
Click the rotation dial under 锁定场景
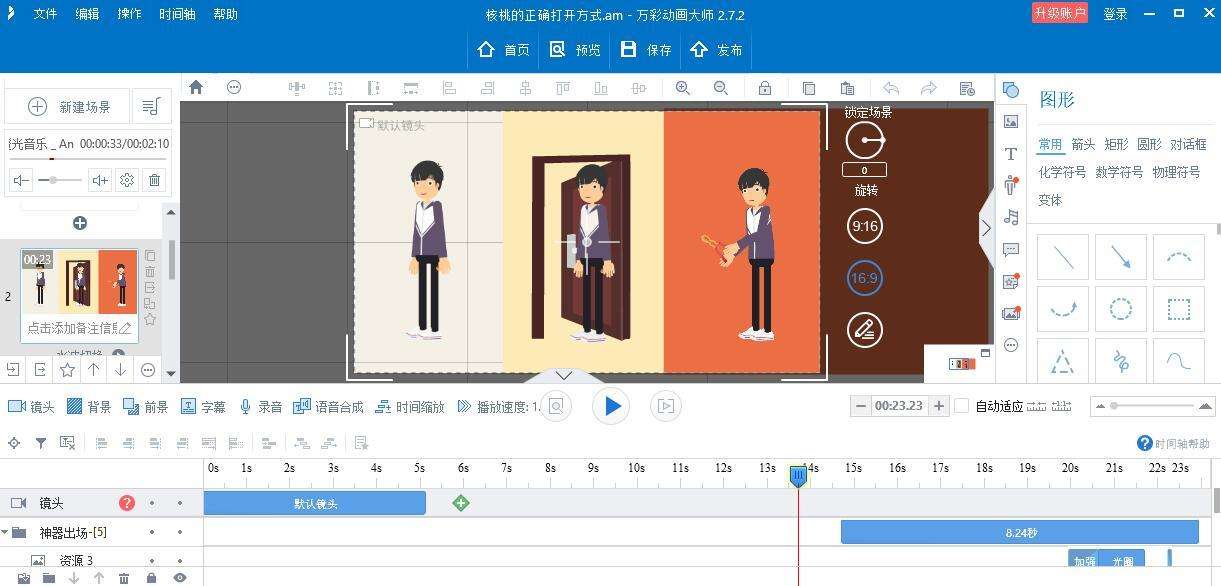865,141
